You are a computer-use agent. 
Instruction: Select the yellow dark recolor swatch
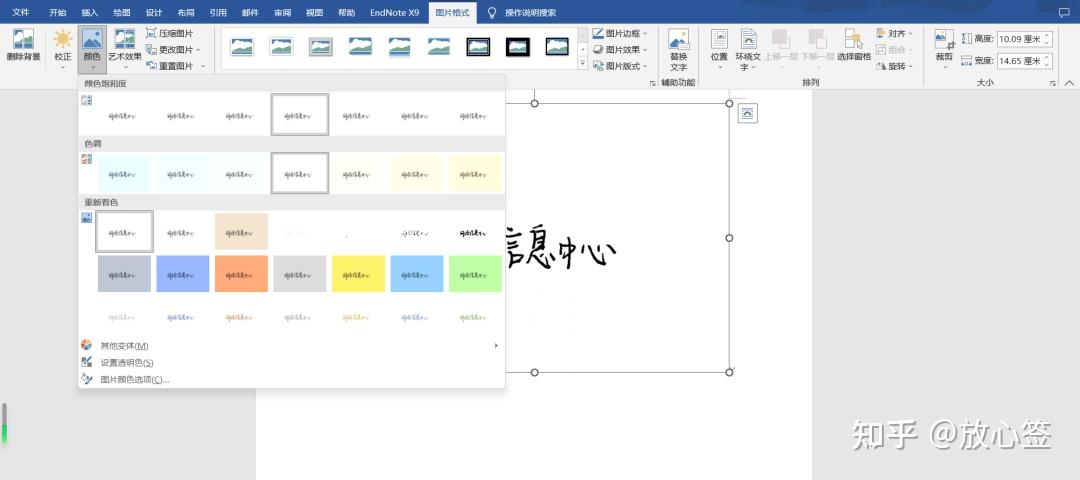(x=358, y=274)
